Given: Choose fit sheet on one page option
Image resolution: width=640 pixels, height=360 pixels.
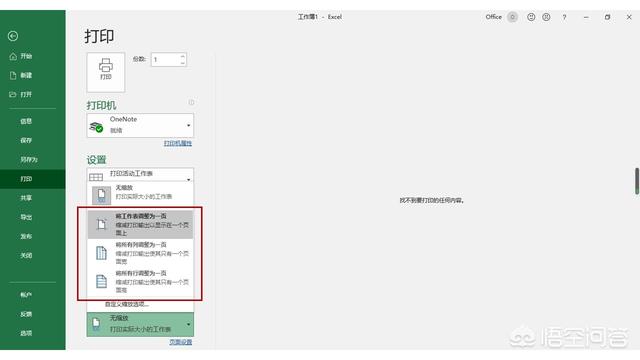Looking at the screenshot, I should tap(140, 224).
